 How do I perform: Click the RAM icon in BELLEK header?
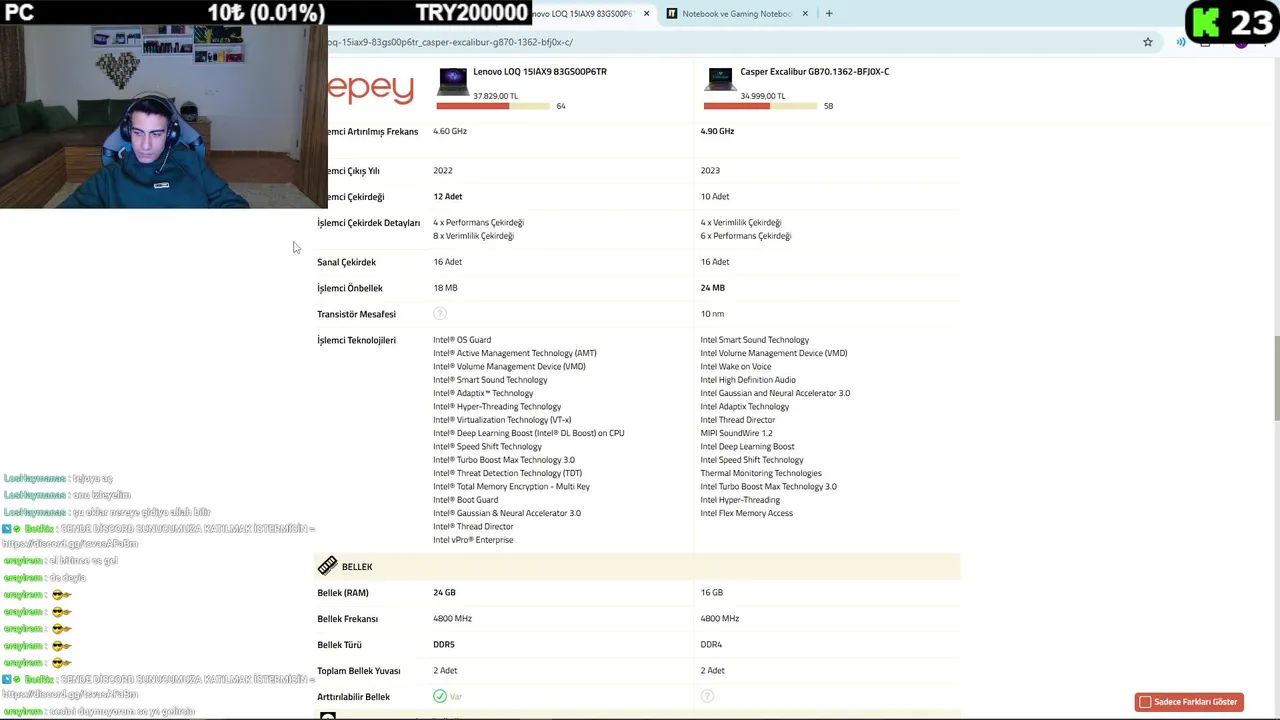[327, 566]
